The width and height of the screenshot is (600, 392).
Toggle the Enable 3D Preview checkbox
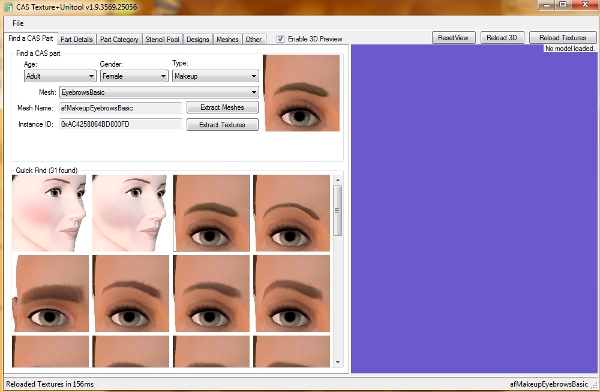click(280, 39)
